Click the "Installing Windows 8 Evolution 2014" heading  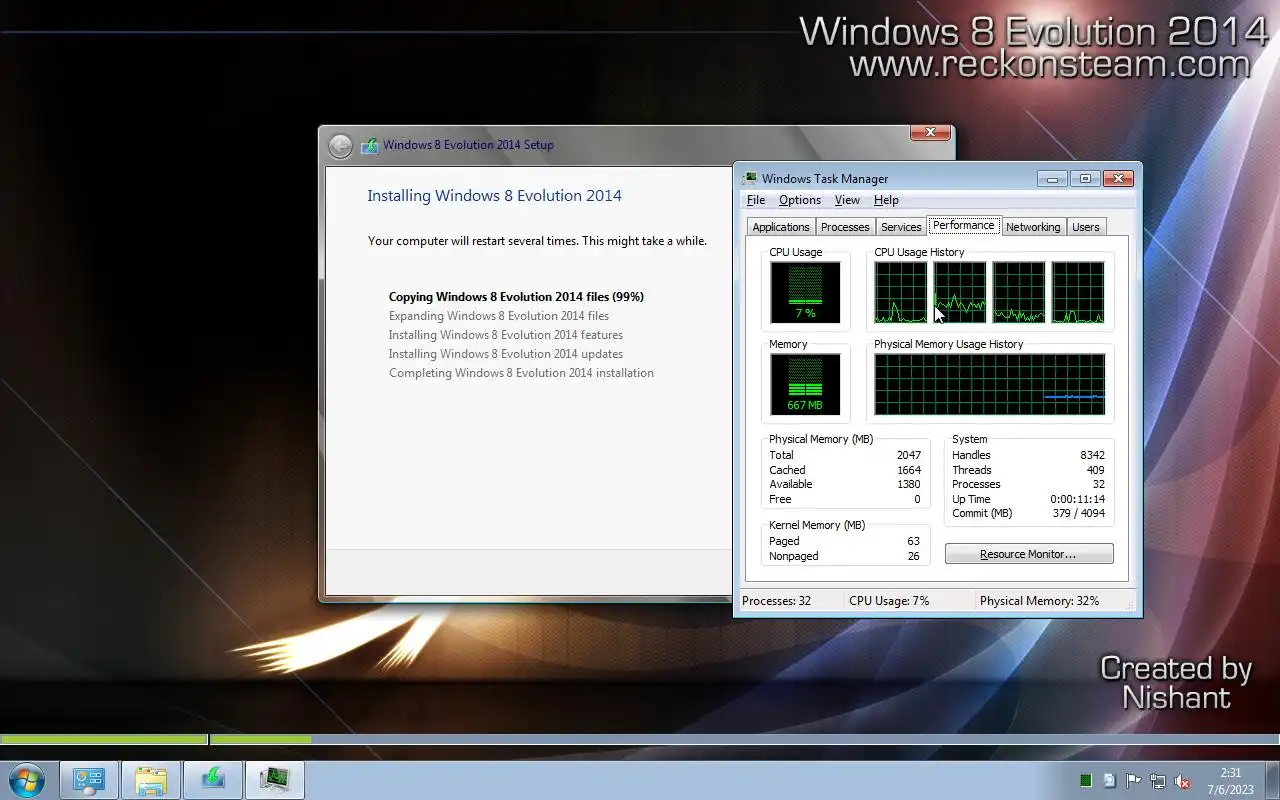494,196
